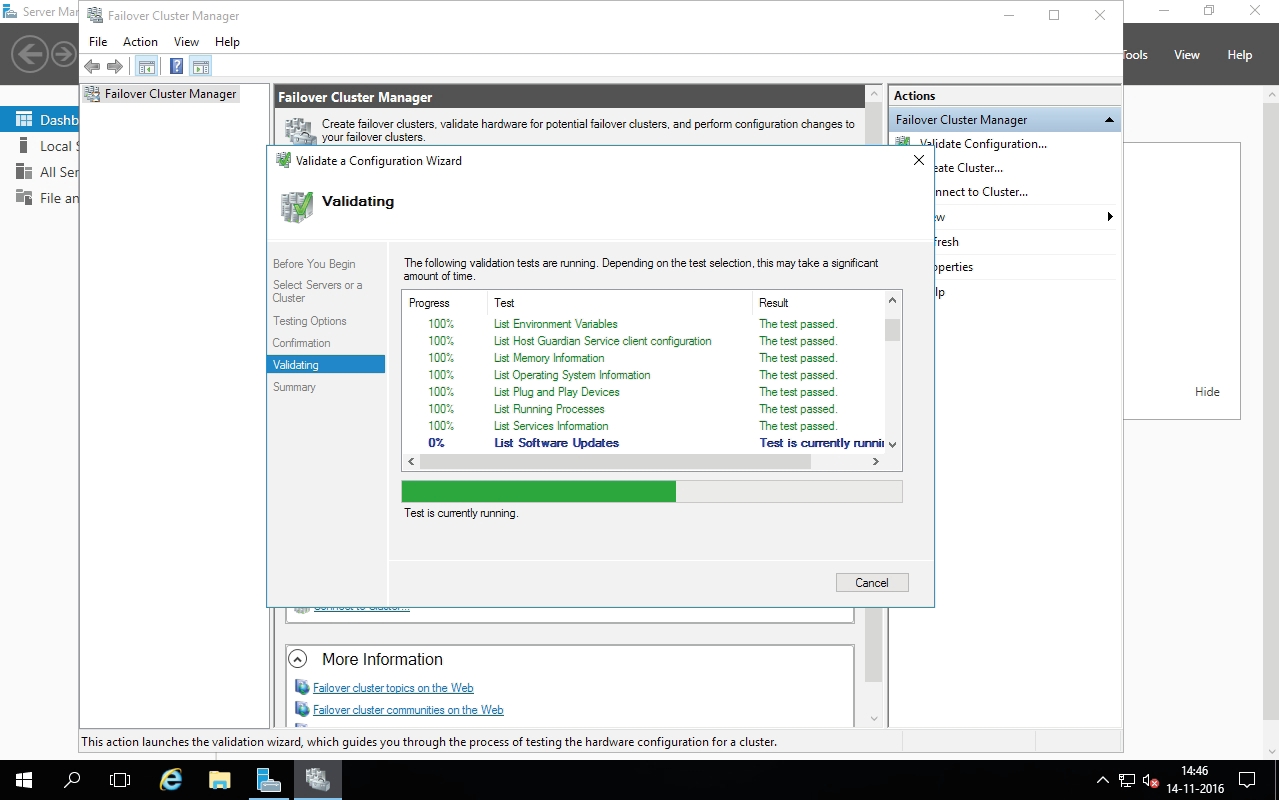Click the Back arrow in toolbar
The height and width of the screenshot is (800, 1279).
[92, 67]
